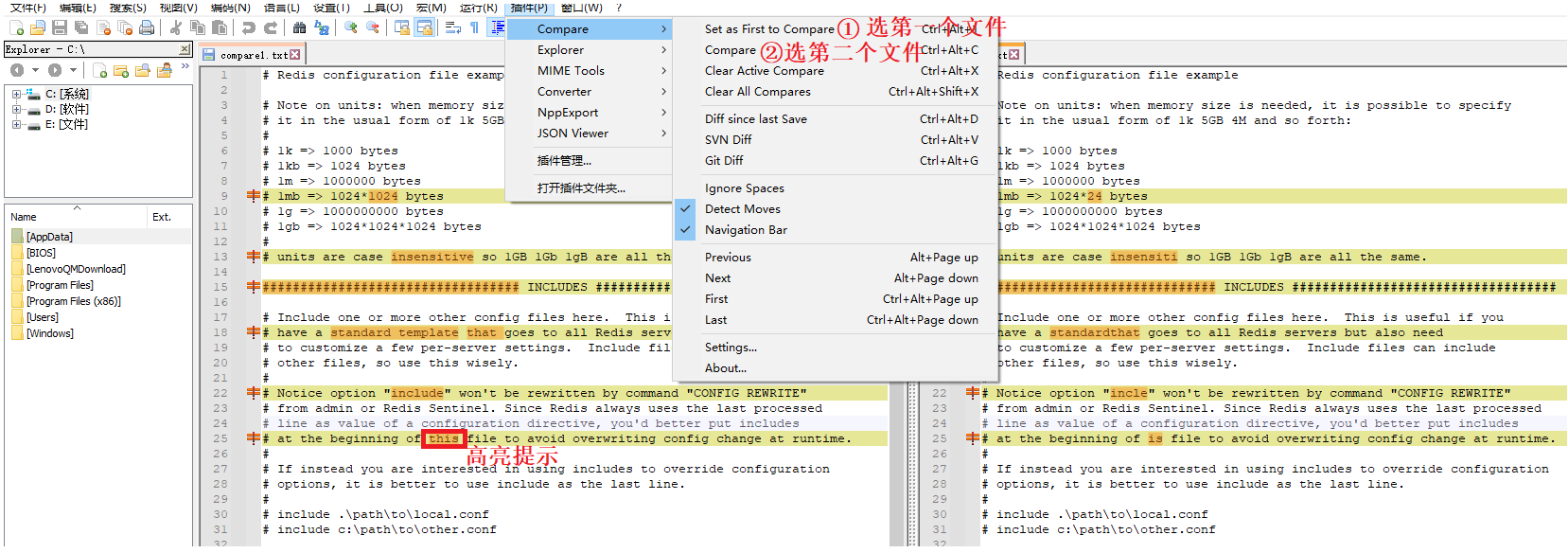Close the compare1.txt tab
Image resolution: width=1568 pixels, height=553 pixels.
click(x=295, y=55)
